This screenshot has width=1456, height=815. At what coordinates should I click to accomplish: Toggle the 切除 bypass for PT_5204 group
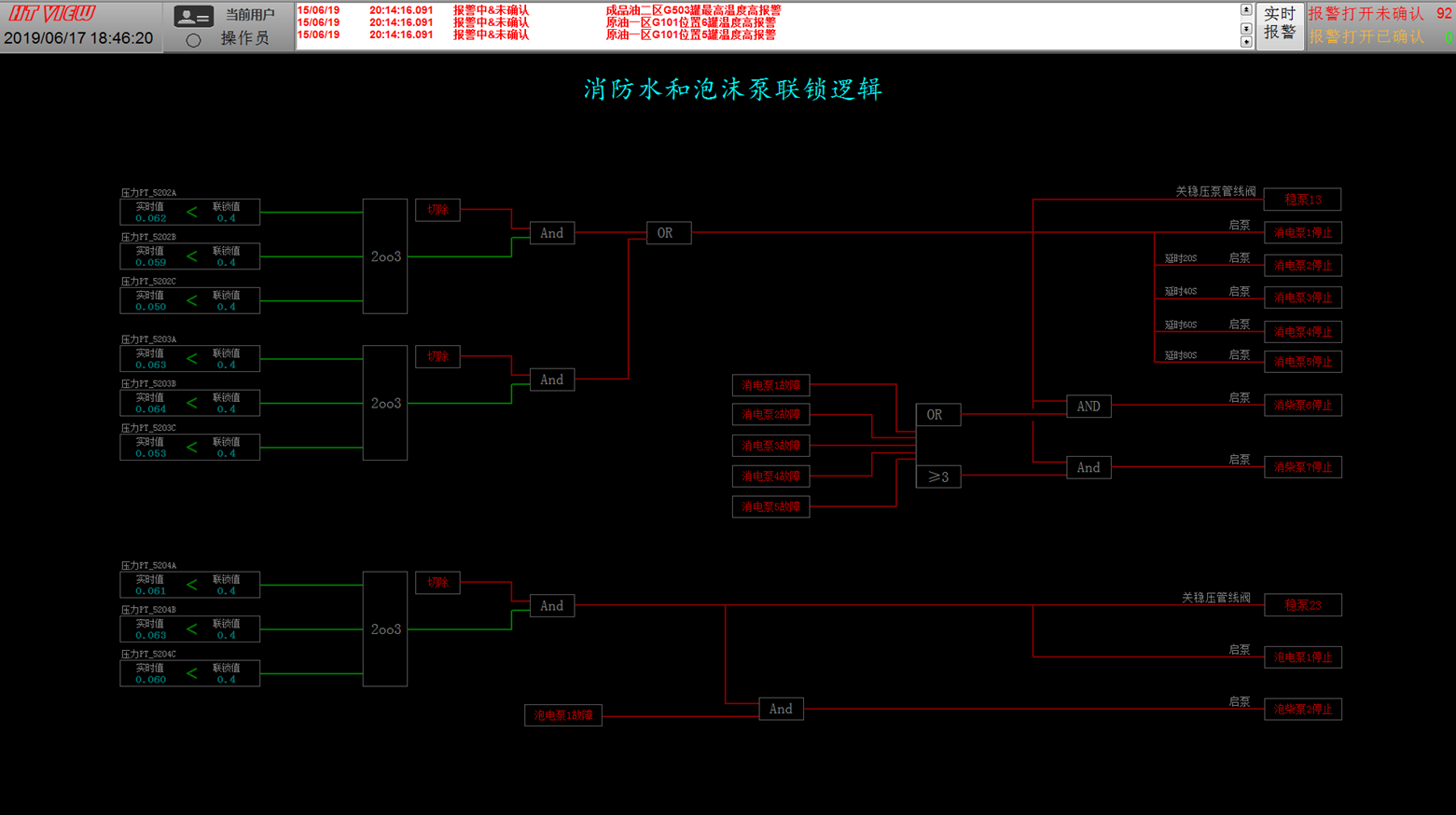coord(437,583)
